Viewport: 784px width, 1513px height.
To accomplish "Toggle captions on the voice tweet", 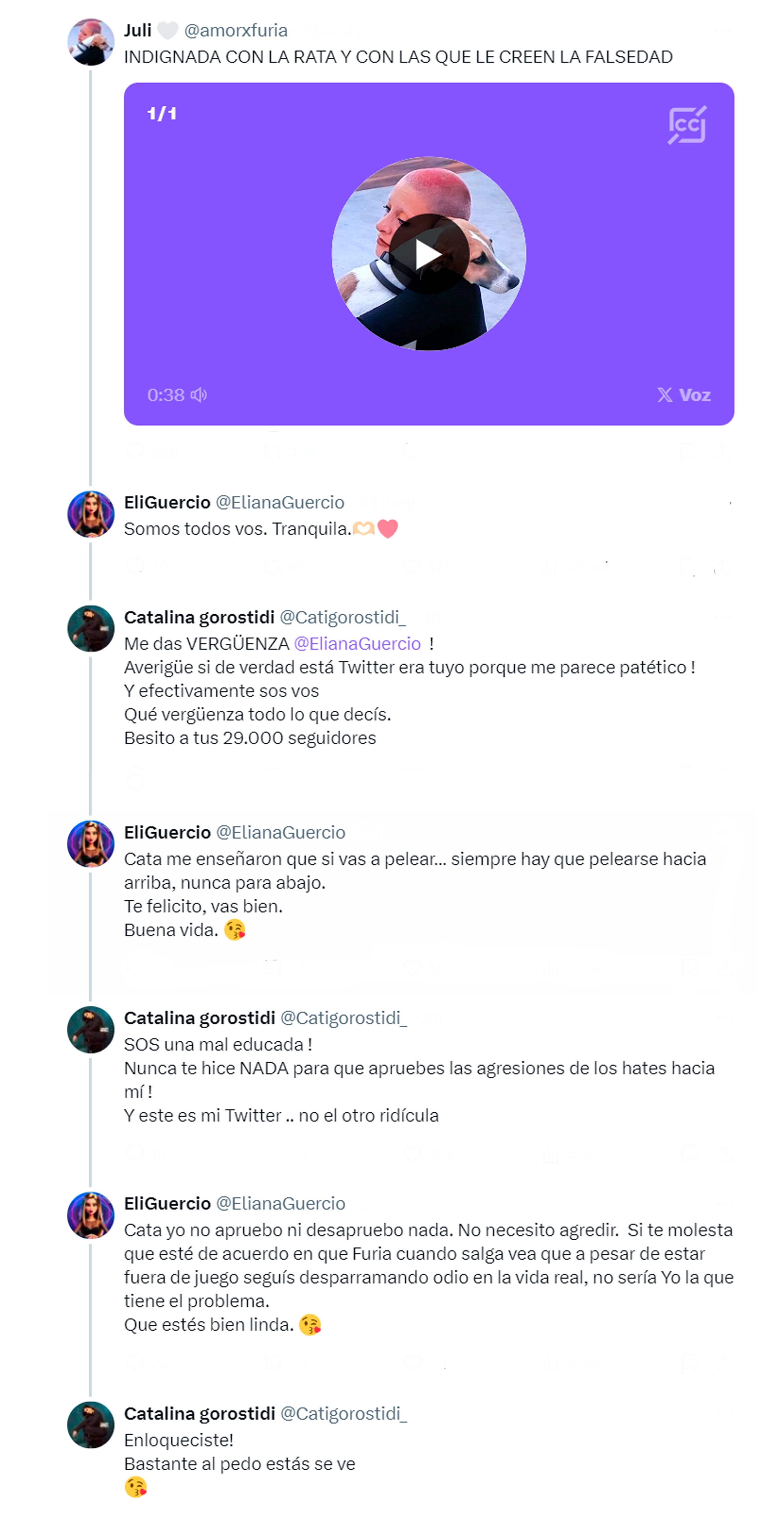I will 686,125.
